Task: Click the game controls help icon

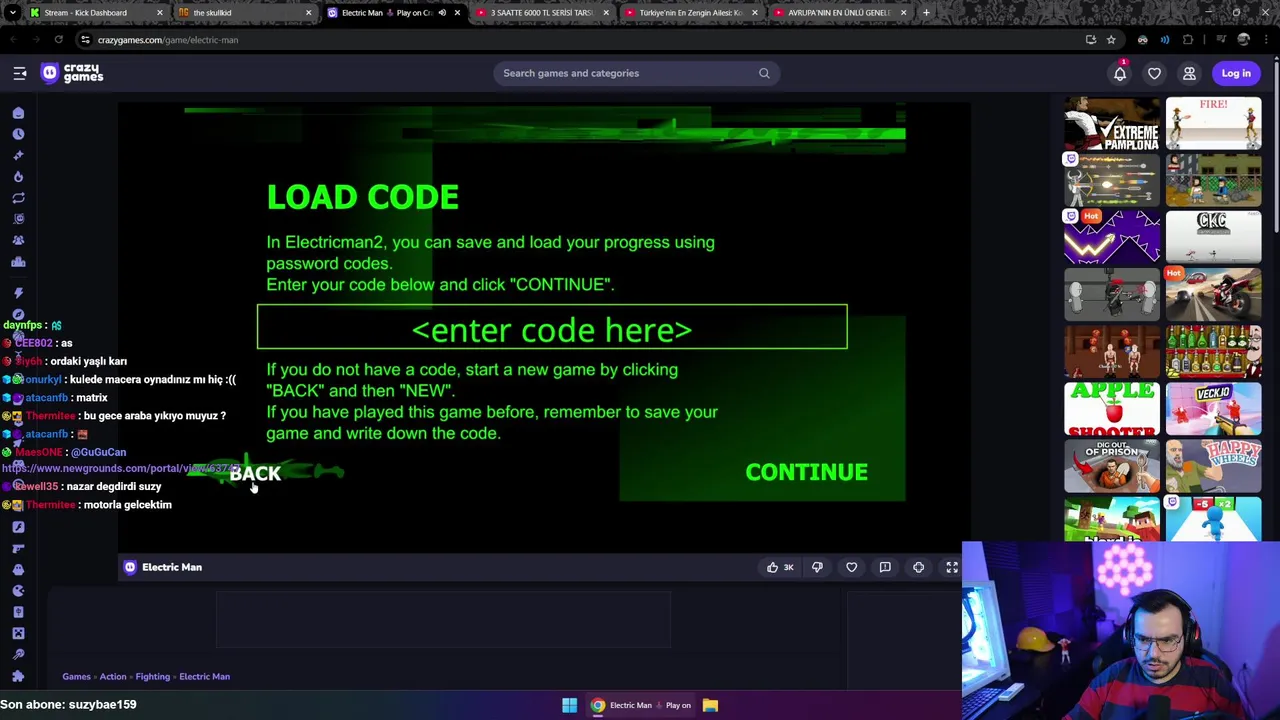Action: (x=918, y=567)
